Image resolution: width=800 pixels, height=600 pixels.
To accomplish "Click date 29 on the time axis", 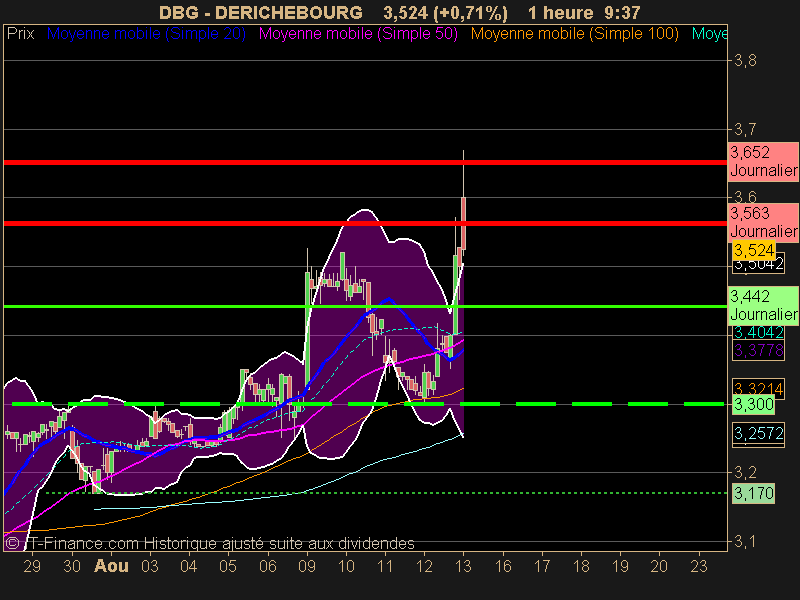I will click(32, 566).
